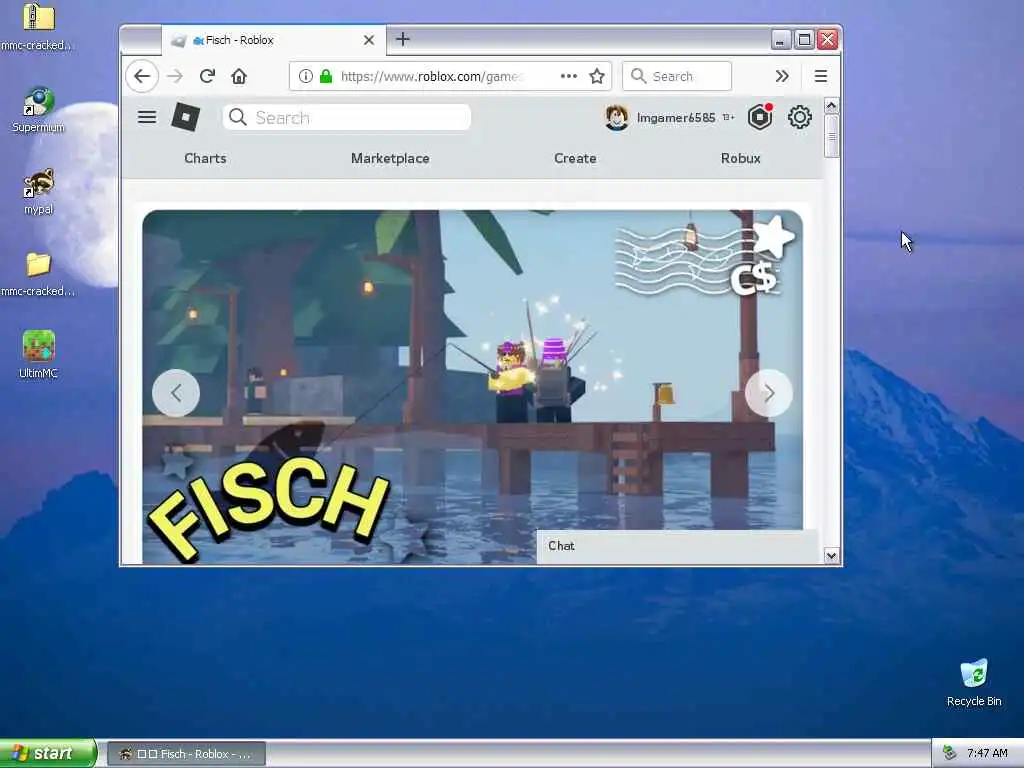Image resolution: width=1024 pixels, height=768 pixels.
Task: Bookmark this page with the star
Action: coord(597,76)
